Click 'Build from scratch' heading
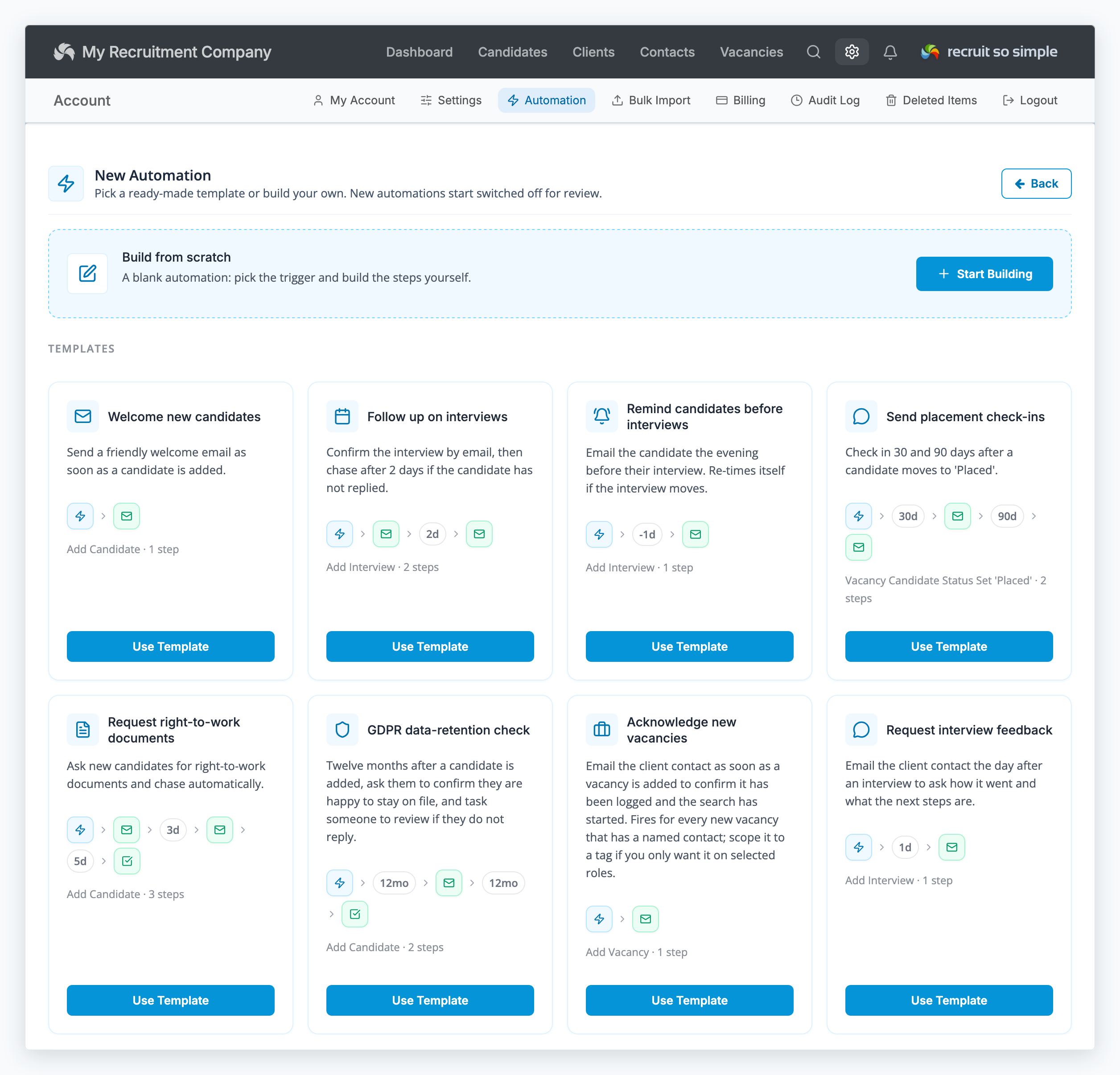1120x1075 pixels. (x=177, y=257)
